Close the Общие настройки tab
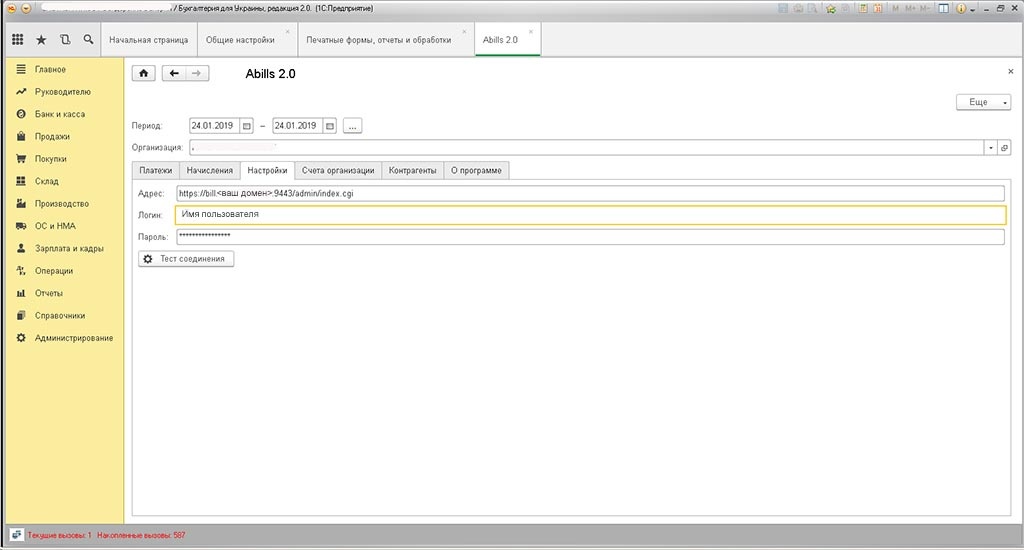1024x550 pixels. pos(288,31)
